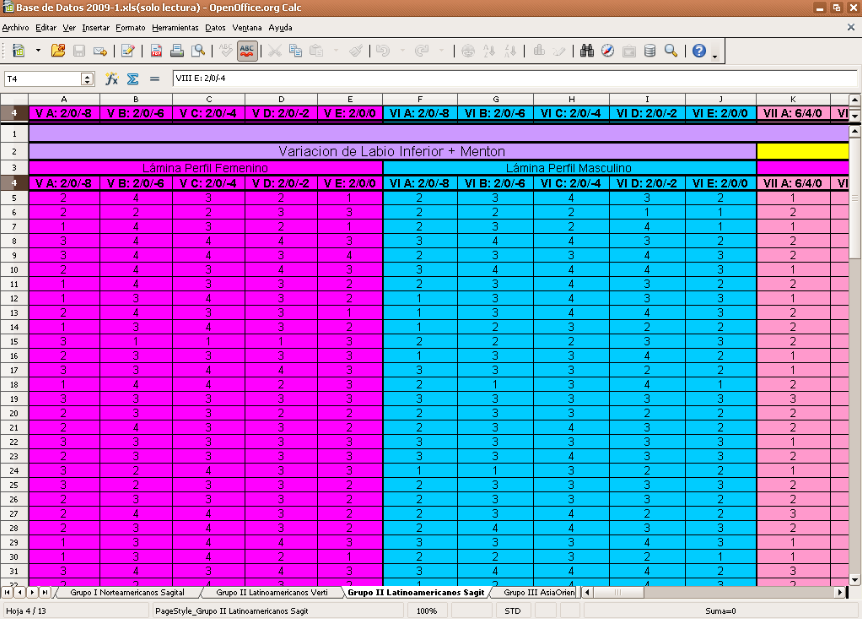This screenshot has height=622, width=862.
Task: Open Page Preview mode
Action: pyautogui.click(x=197, y=49)
